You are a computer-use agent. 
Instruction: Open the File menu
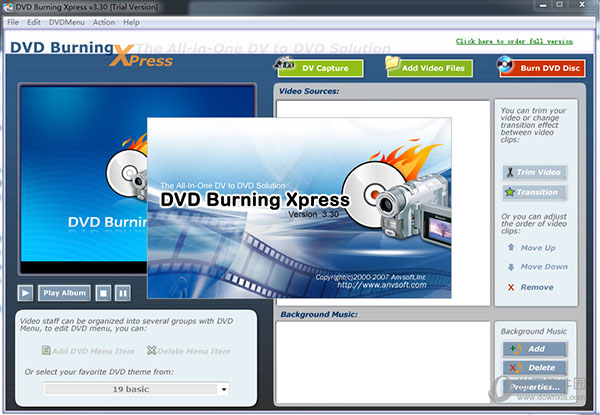coord(13,22)
